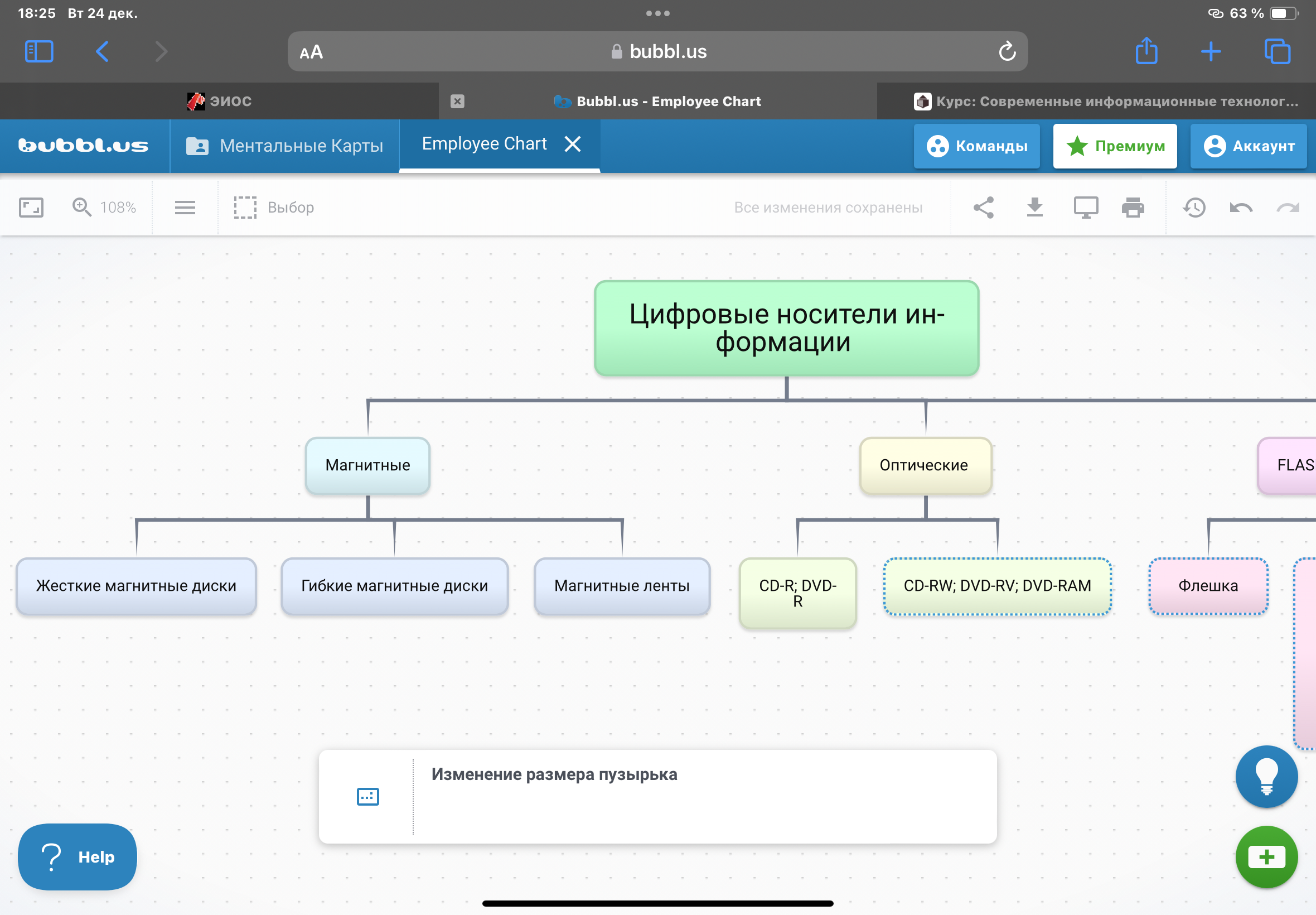
Task: Open revision history clock icon
Action: (x=1194, y=208)
